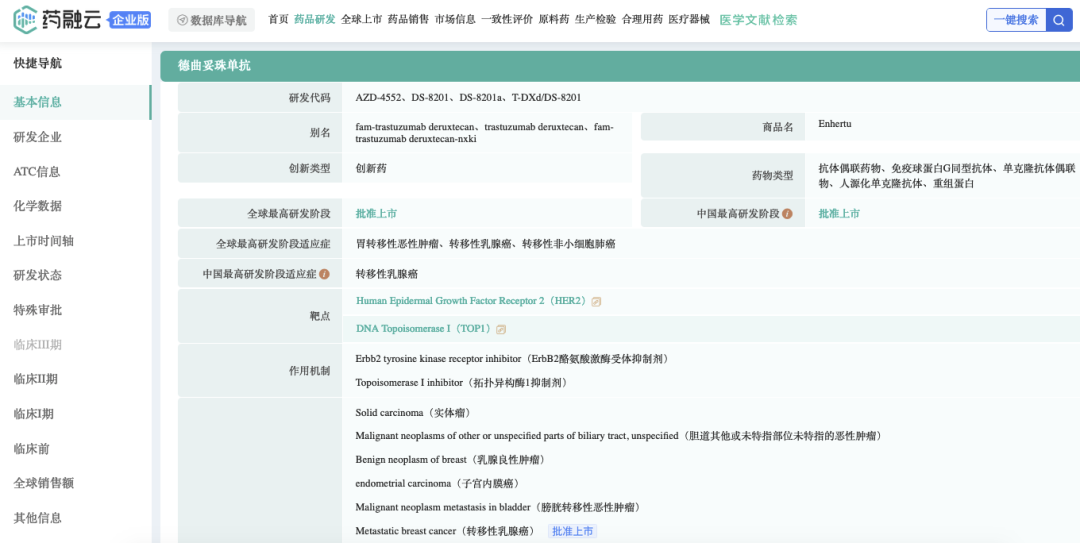
Task: Open 药品销售 menu item
Action: point(408,19)
